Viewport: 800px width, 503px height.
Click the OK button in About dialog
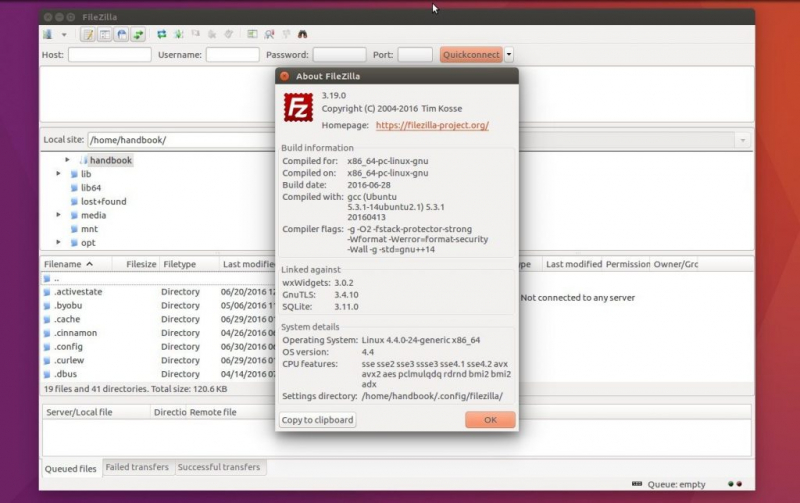click(490, 420)
